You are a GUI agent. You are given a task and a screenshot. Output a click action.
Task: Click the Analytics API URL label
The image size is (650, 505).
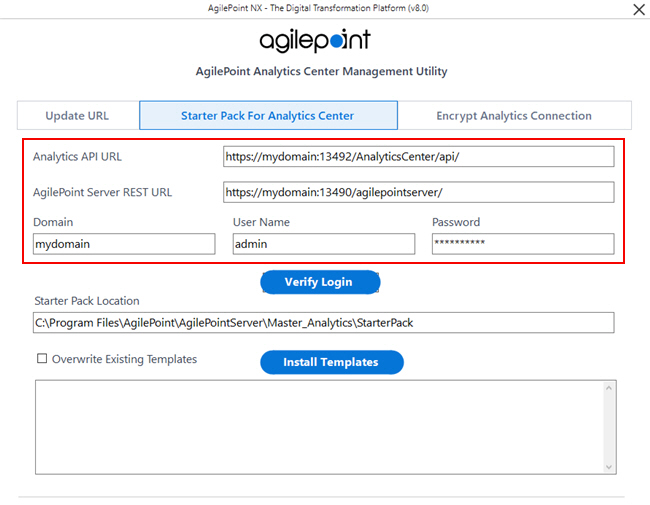pyautogui.click(x=78, y=157)
